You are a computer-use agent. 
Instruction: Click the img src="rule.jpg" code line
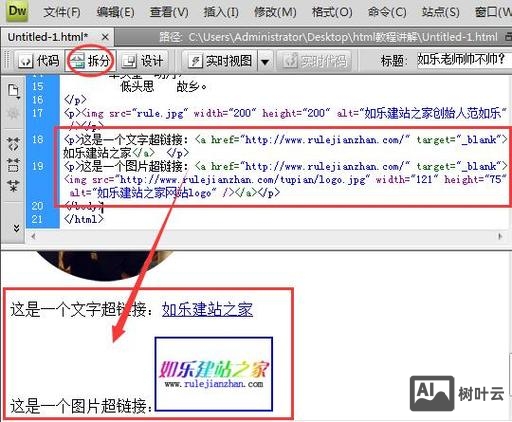(286, 113)
